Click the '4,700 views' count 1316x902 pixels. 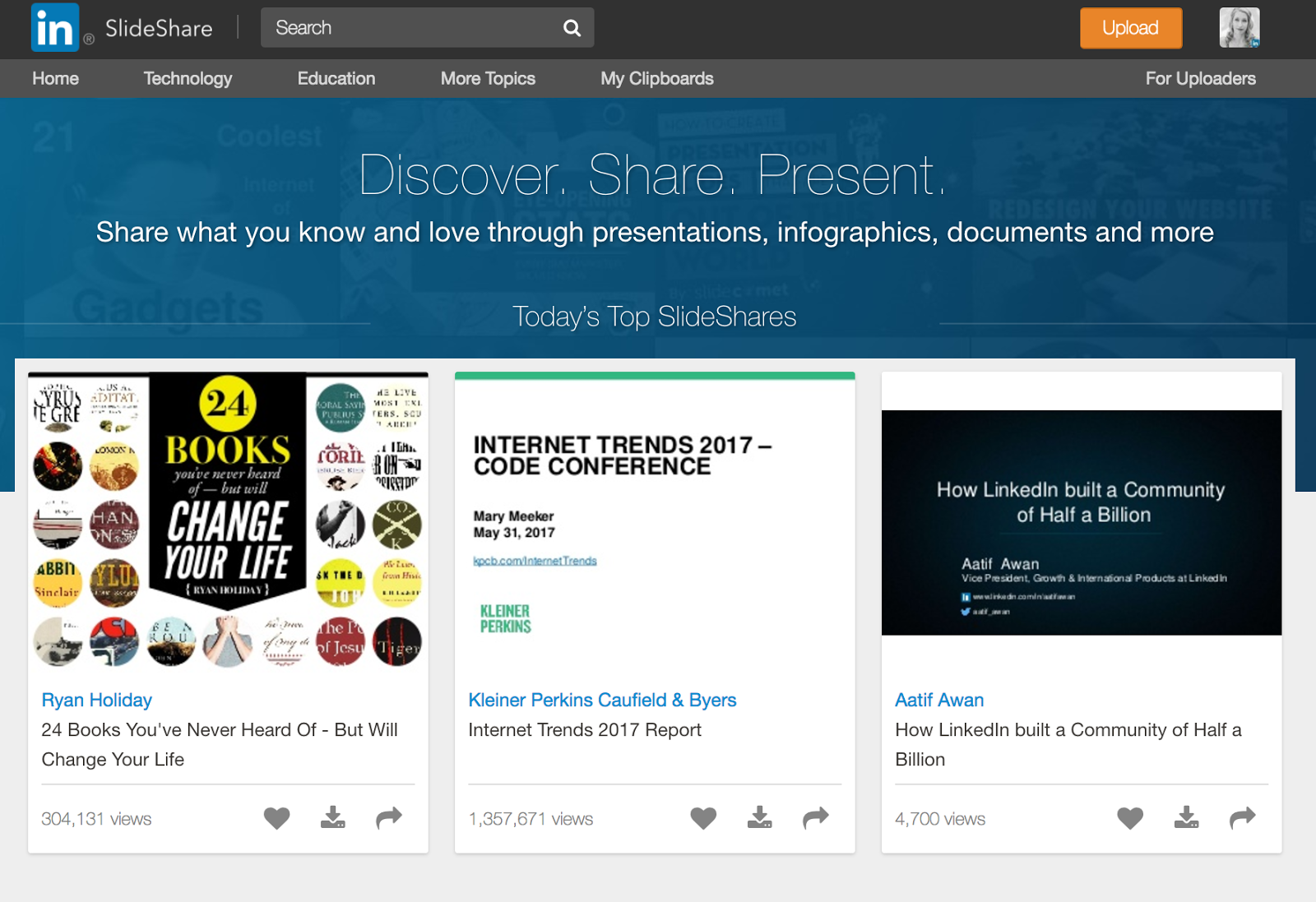[x=940, y=819]
